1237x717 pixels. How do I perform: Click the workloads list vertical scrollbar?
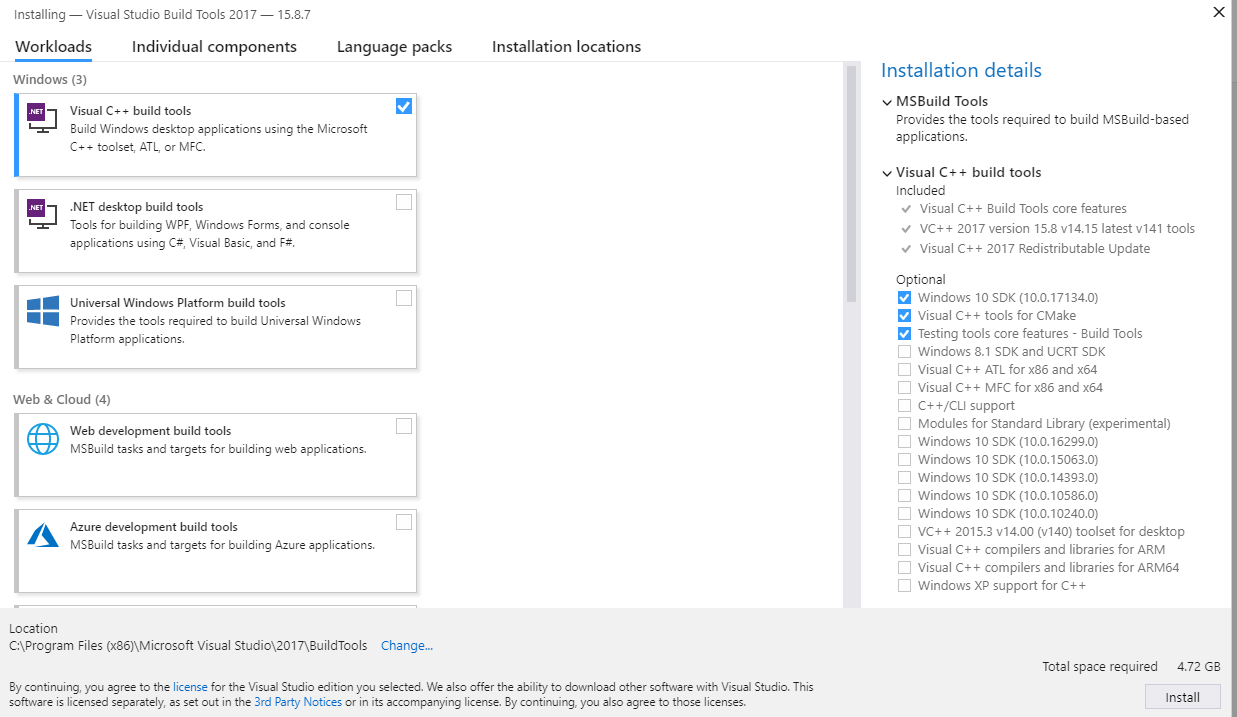tap(851, 183)
